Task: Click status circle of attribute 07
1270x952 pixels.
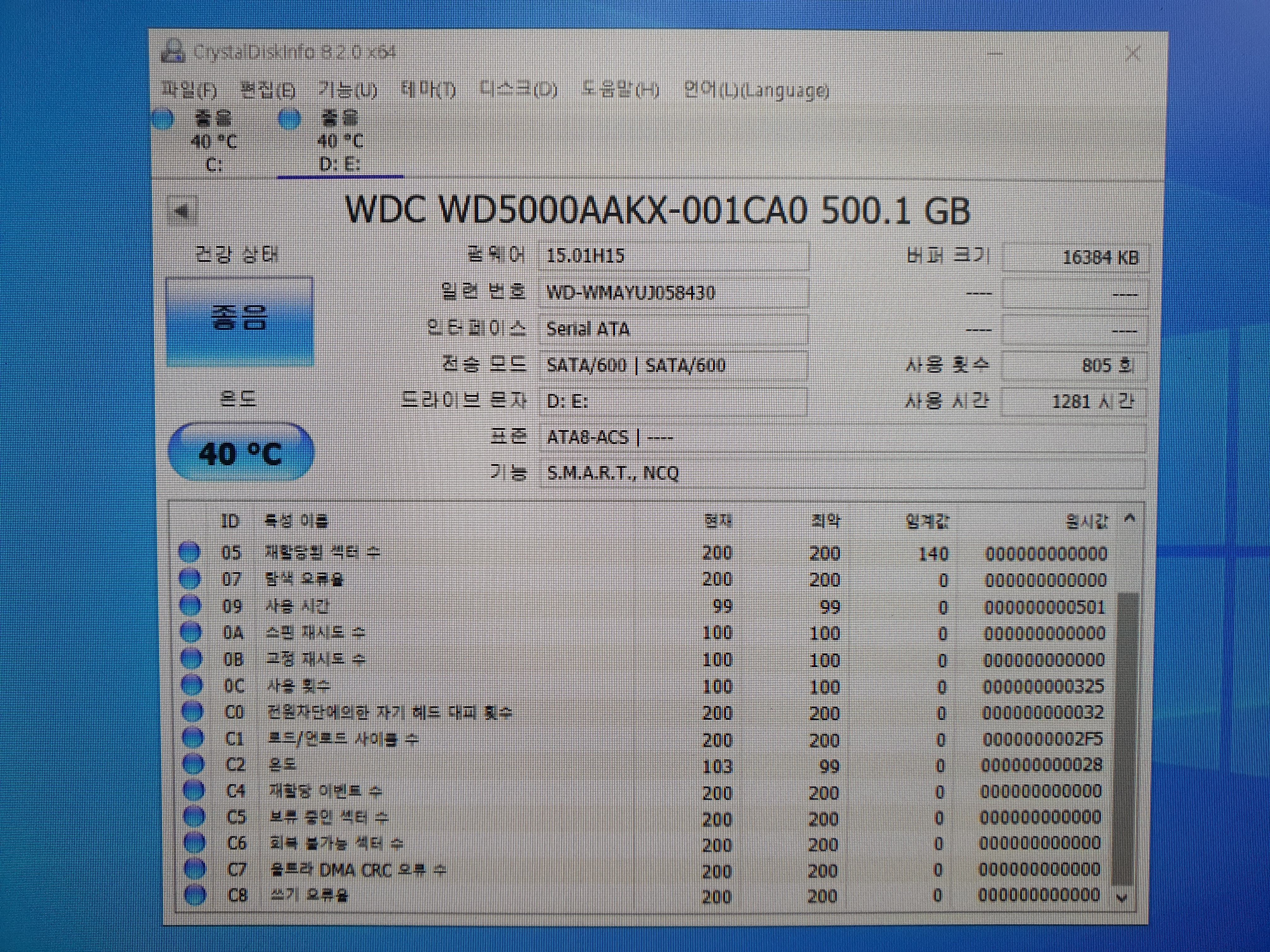Action: tap(190, 579)
